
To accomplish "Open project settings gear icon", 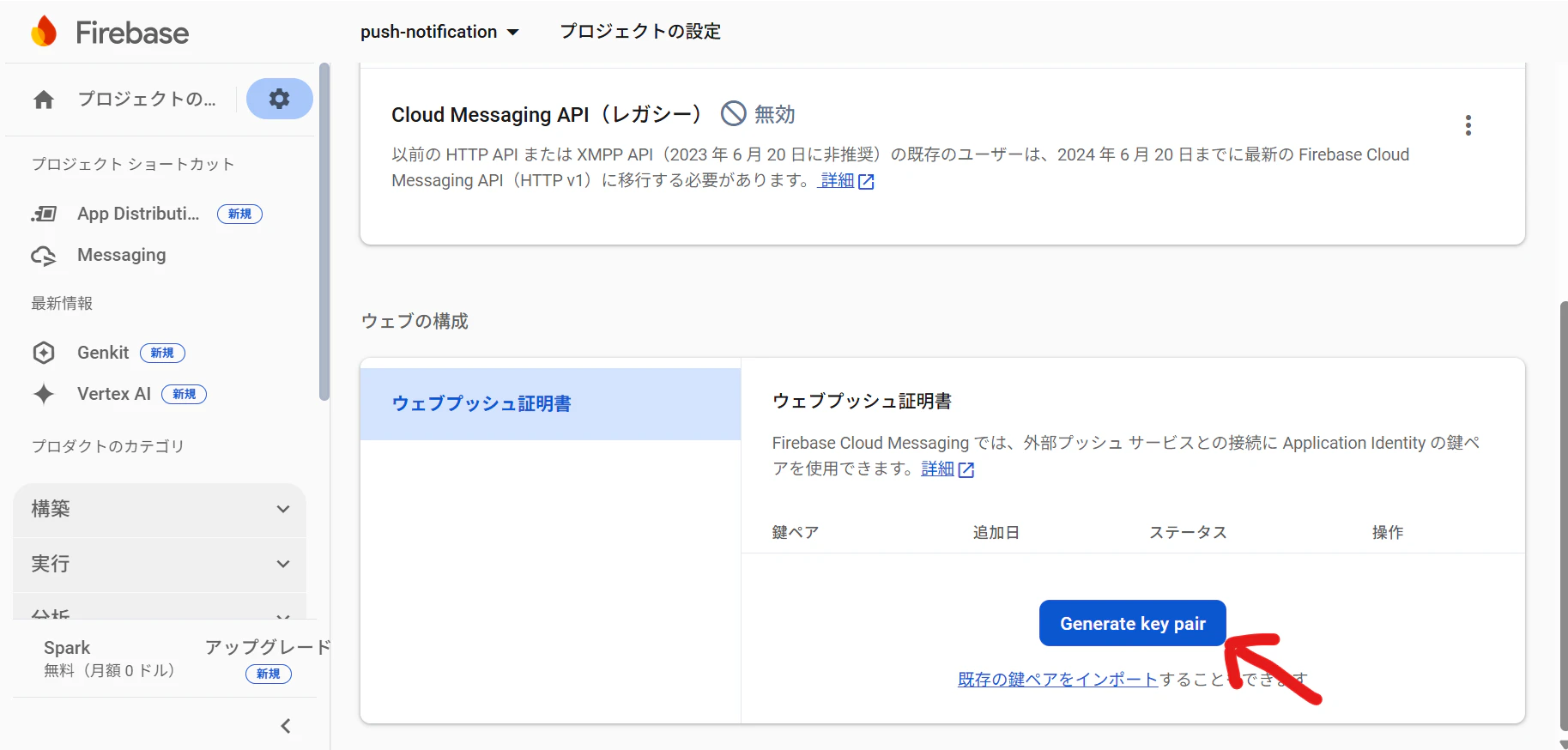I will [279, 99].
